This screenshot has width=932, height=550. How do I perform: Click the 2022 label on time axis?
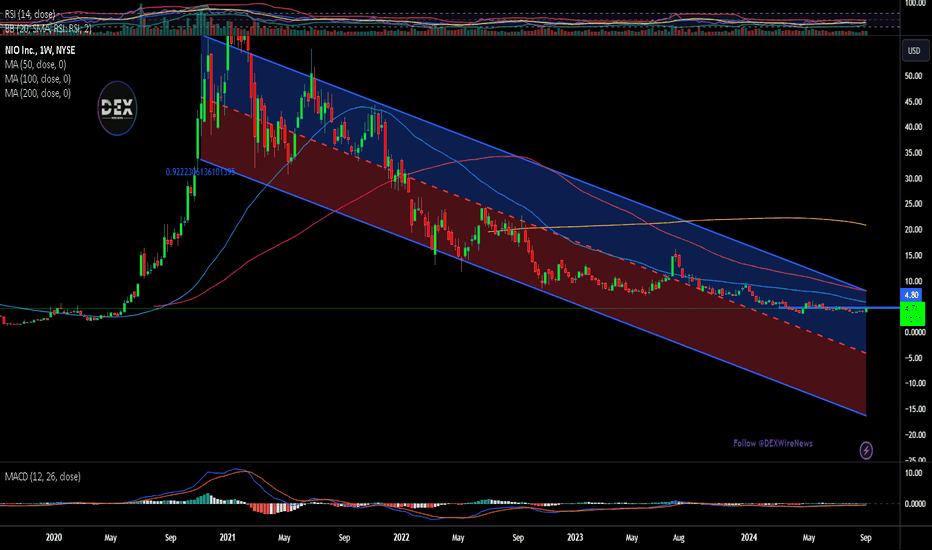point(401,538)
